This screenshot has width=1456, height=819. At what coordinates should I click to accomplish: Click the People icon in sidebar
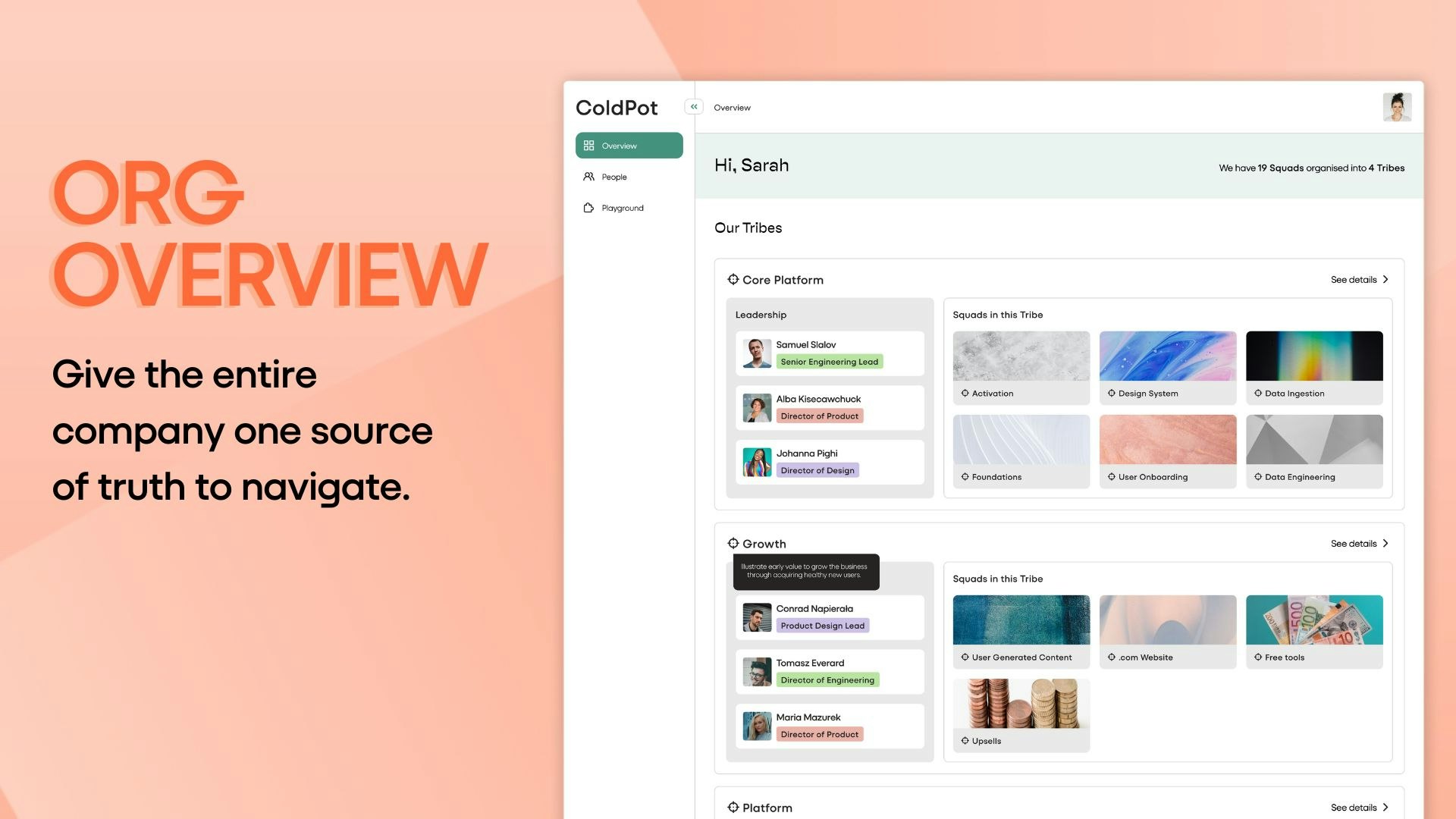(x=588, y=177)
